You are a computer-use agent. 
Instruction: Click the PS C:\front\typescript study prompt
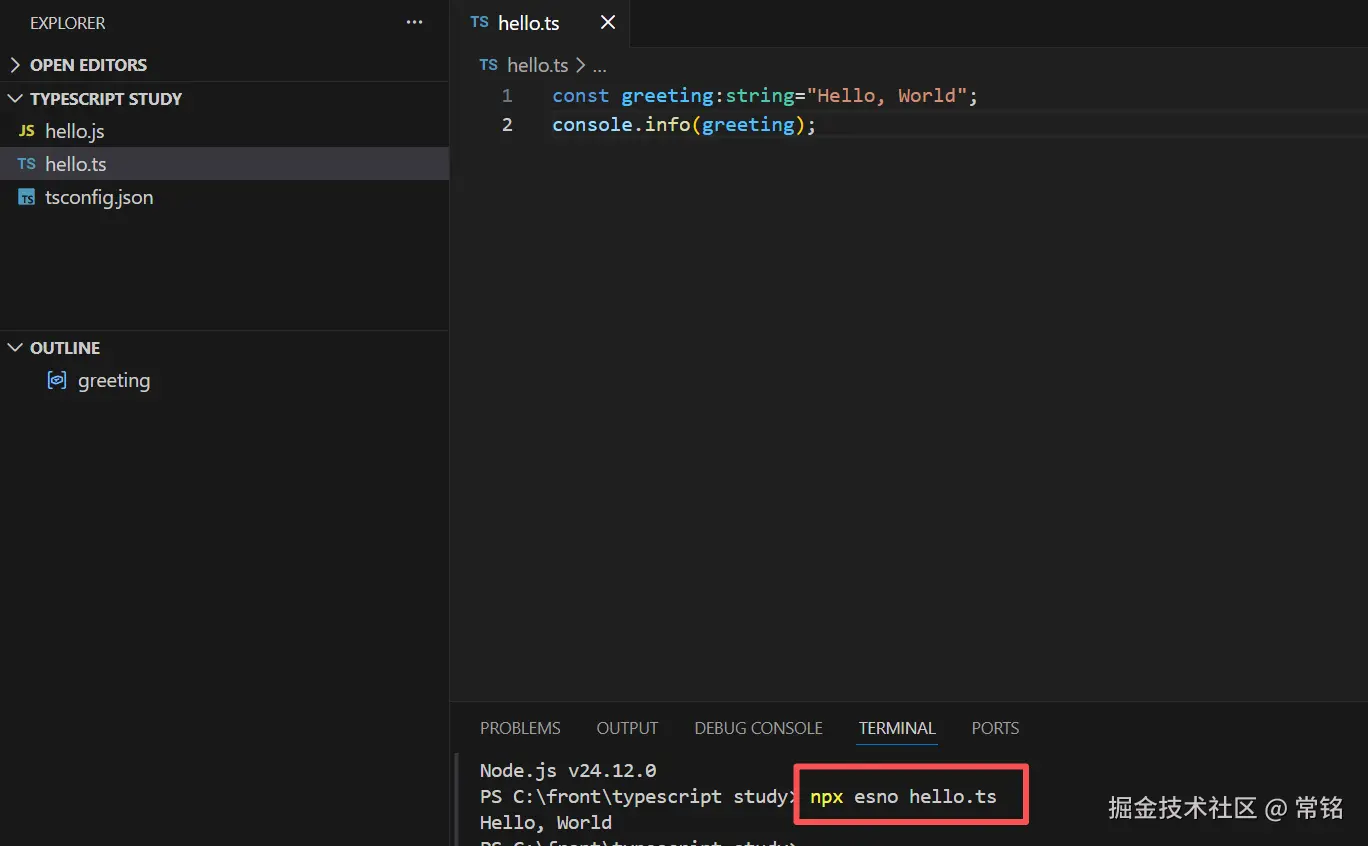tap(638, 797)
